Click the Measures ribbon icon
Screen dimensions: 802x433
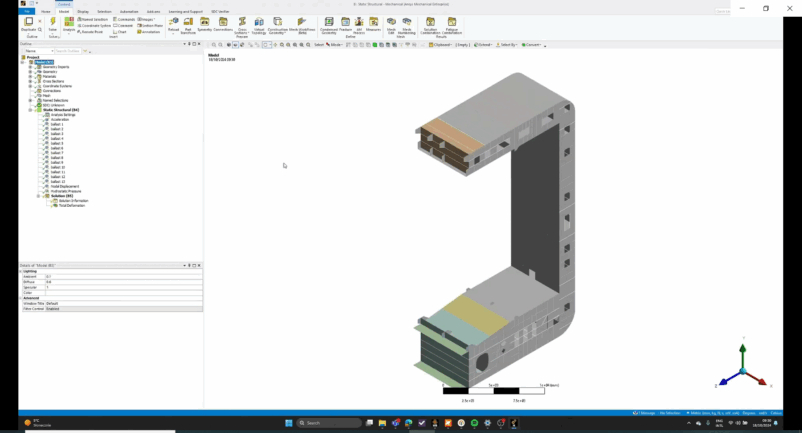[x=373, y=21]
